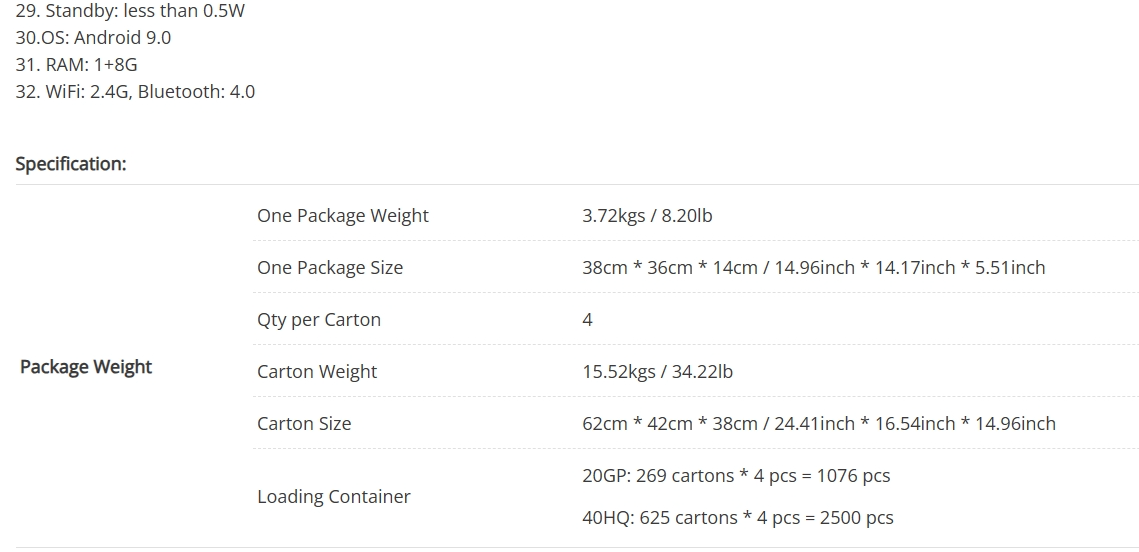Click the Qty per Carton label
The width and height of the screenshot is (1139, 552).
point(319,320)
